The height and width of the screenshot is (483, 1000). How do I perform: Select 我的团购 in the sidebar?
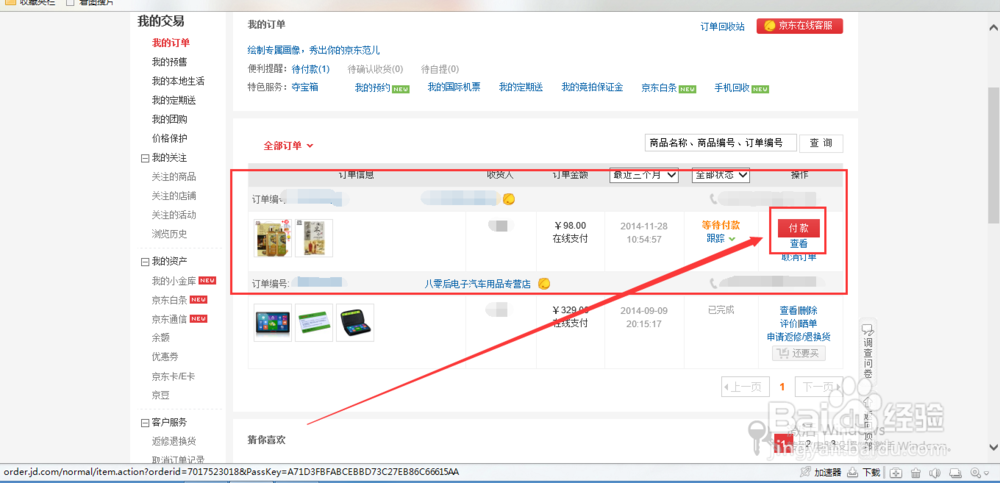click(x=170, y=119)
